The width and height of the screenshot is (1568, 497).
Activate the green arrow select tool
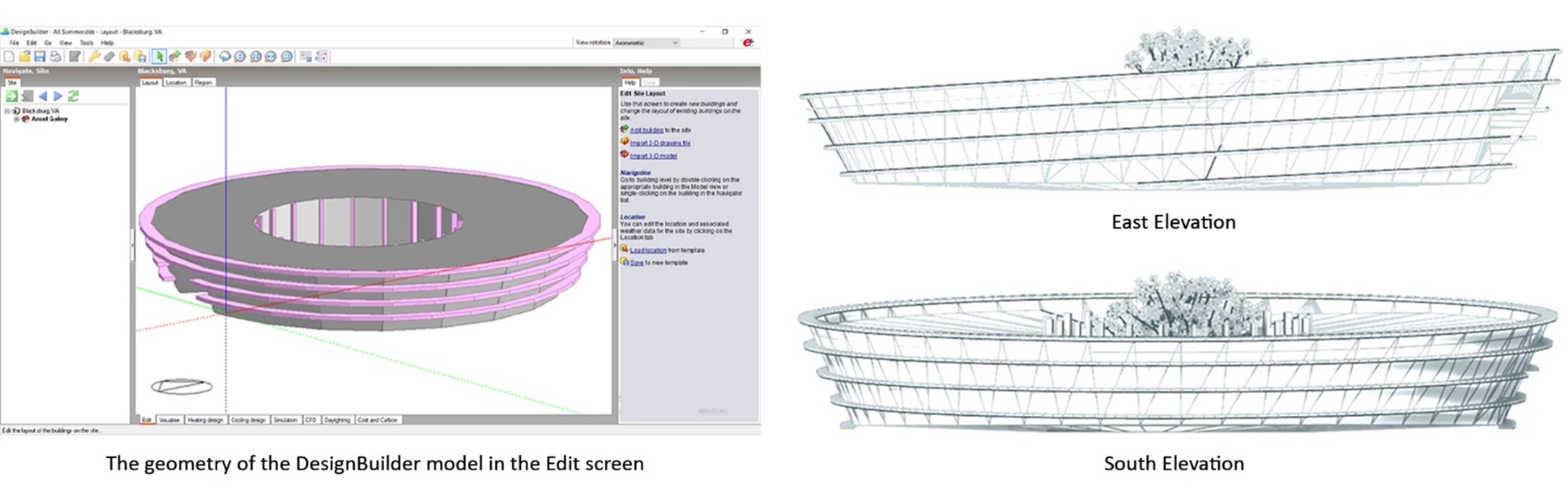159,57
